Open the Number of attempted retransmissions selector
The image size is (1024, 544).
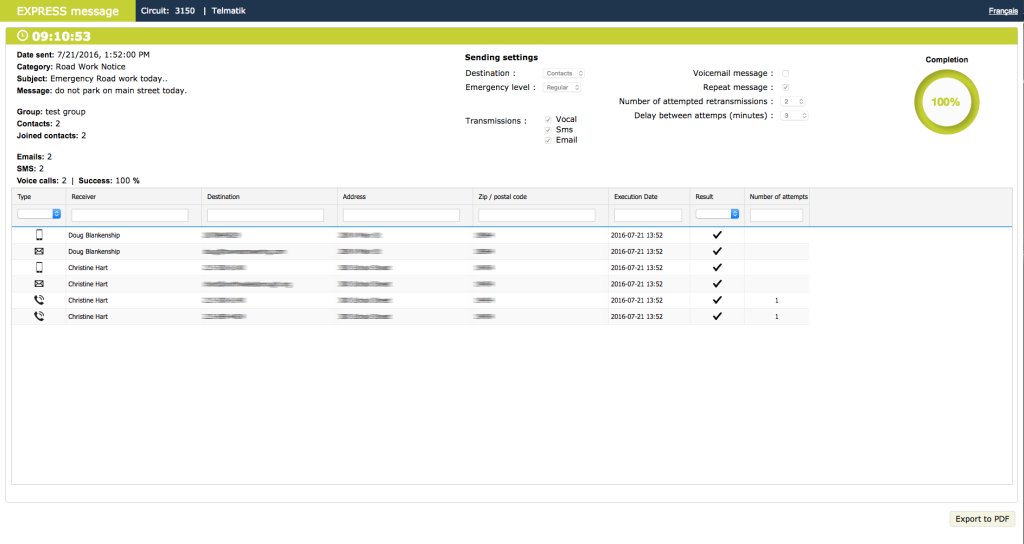click(793, 102)
